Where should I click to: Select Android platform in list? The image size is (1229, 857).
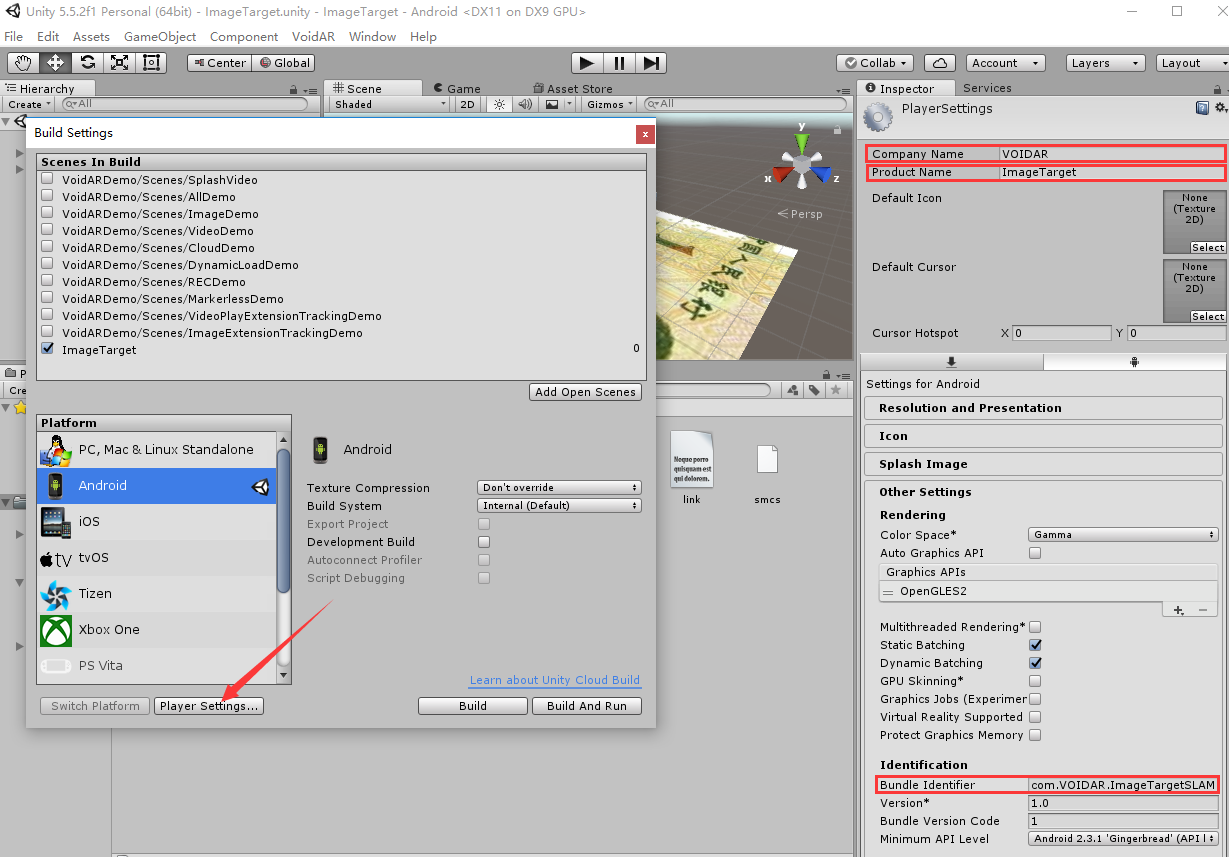[157, 486]
